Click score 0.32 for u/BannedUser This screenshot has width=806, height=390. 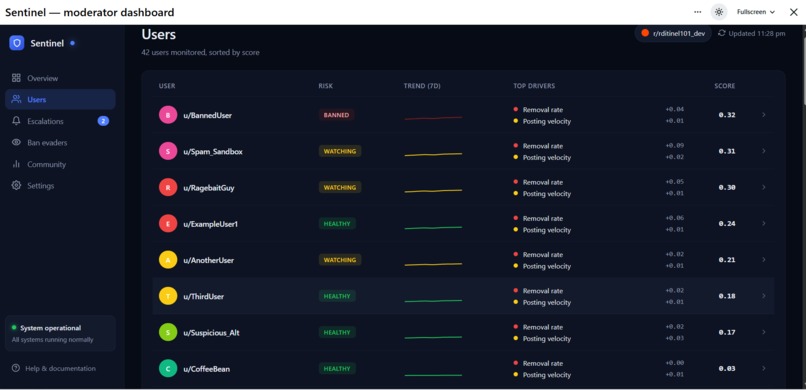coord(727,115)
